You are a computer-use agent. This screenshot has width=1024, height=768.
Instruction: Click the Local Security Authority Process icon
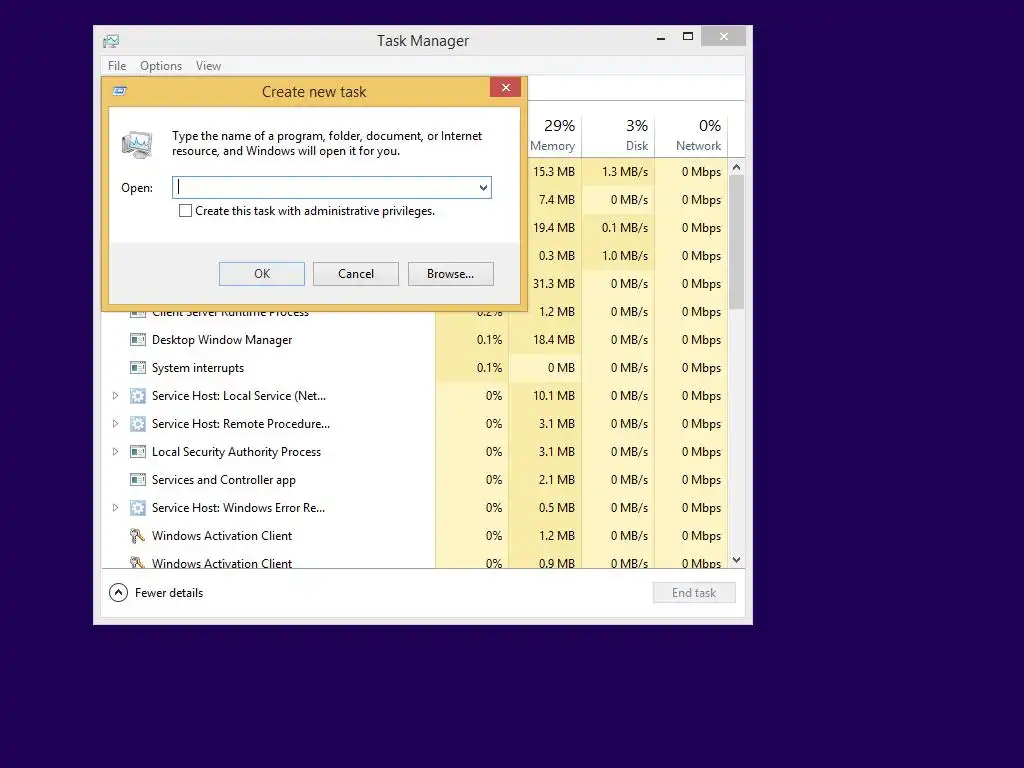(138, 452)
